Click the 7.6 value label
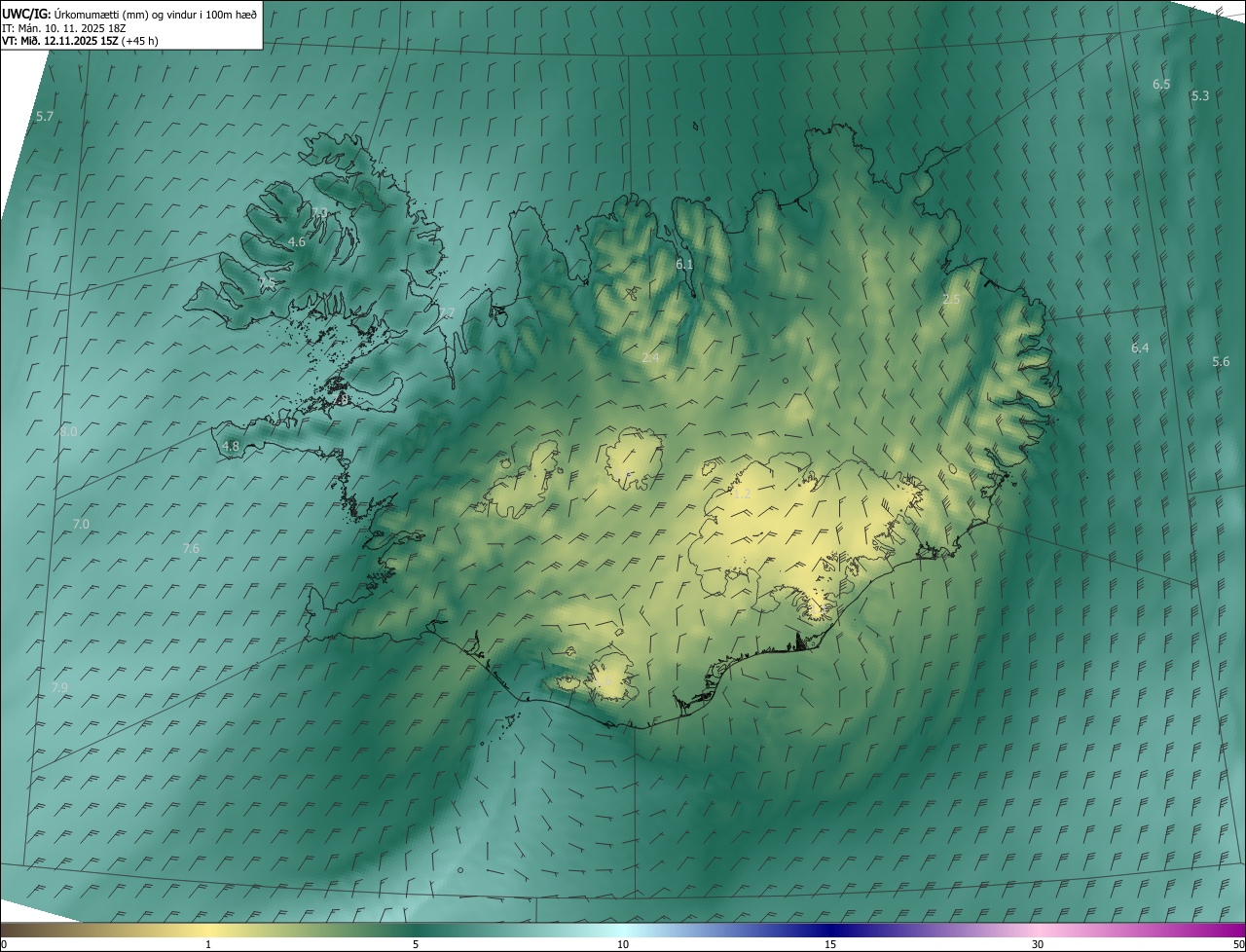 coord(191,549)
